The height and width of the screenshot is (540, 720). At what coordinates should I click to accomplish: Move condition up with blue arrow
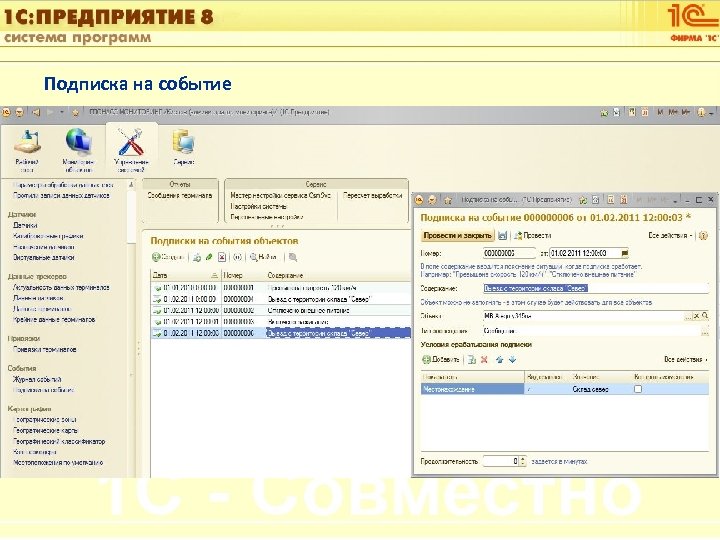(x=500, y=360)
